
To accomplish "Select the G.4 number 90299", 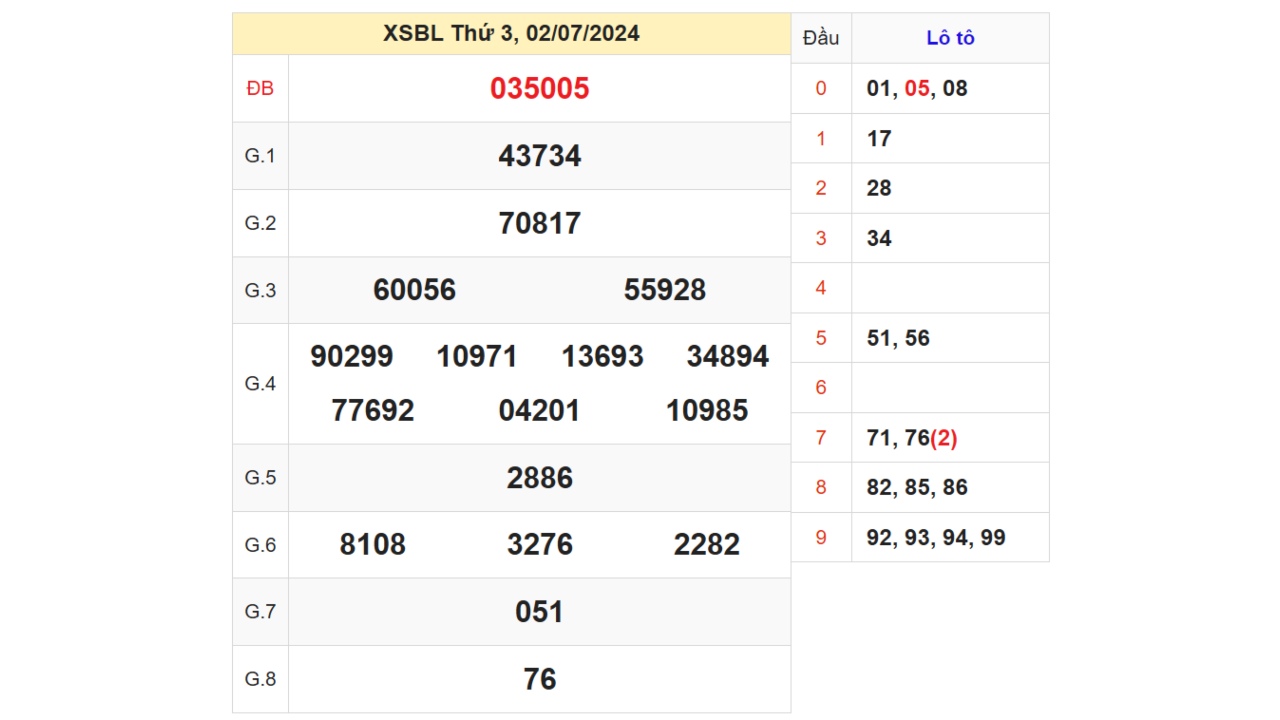I will click(x=352, y=357).
